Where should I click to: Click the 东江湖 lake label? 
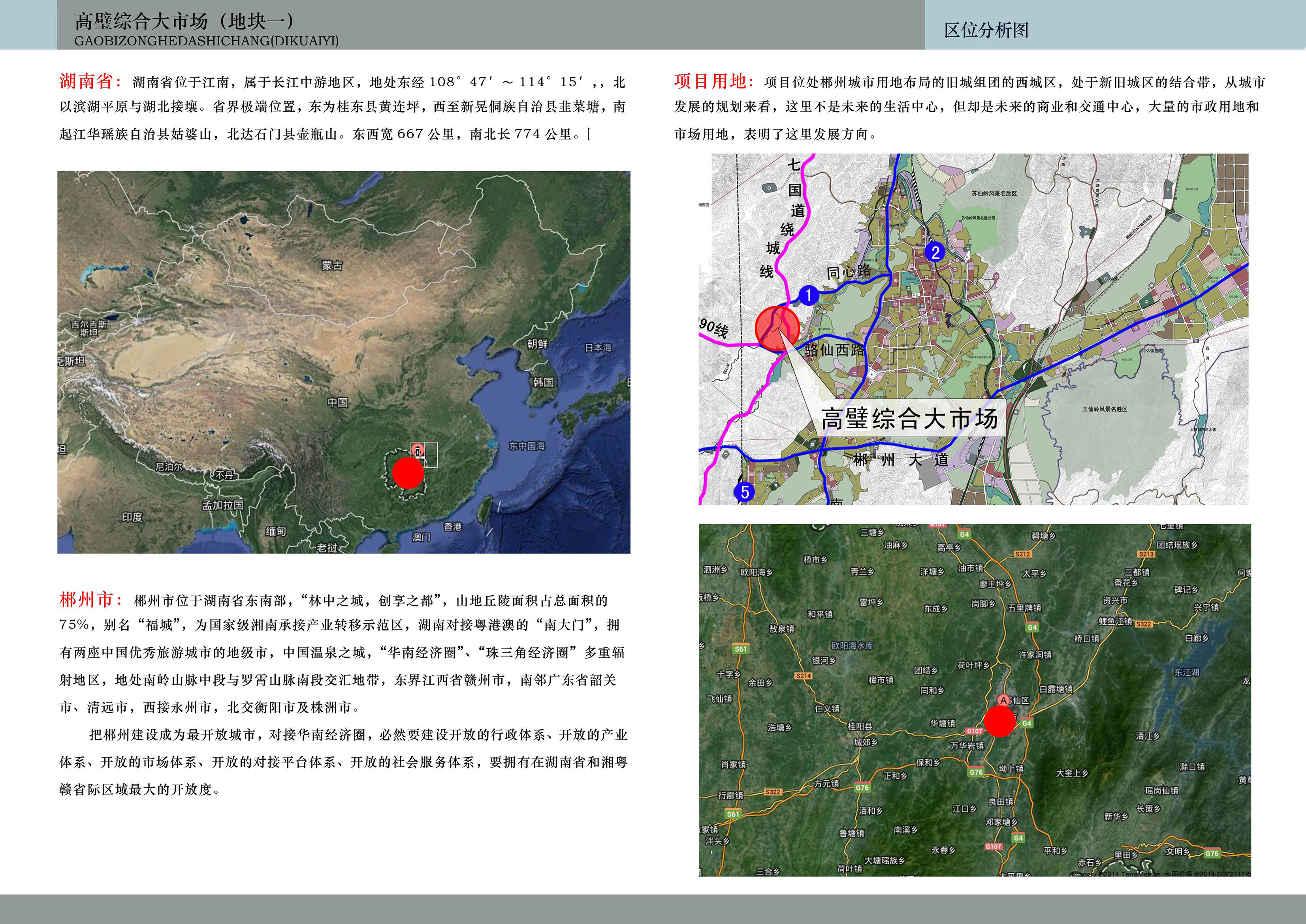[1187, 672]
